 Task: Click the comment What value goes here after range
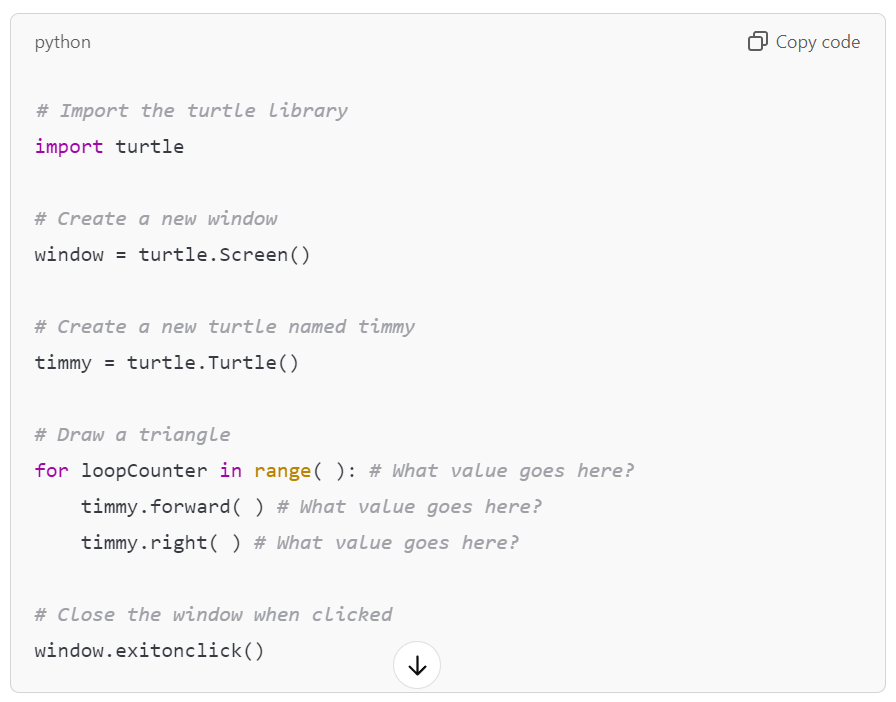click(x=505, y=470)
